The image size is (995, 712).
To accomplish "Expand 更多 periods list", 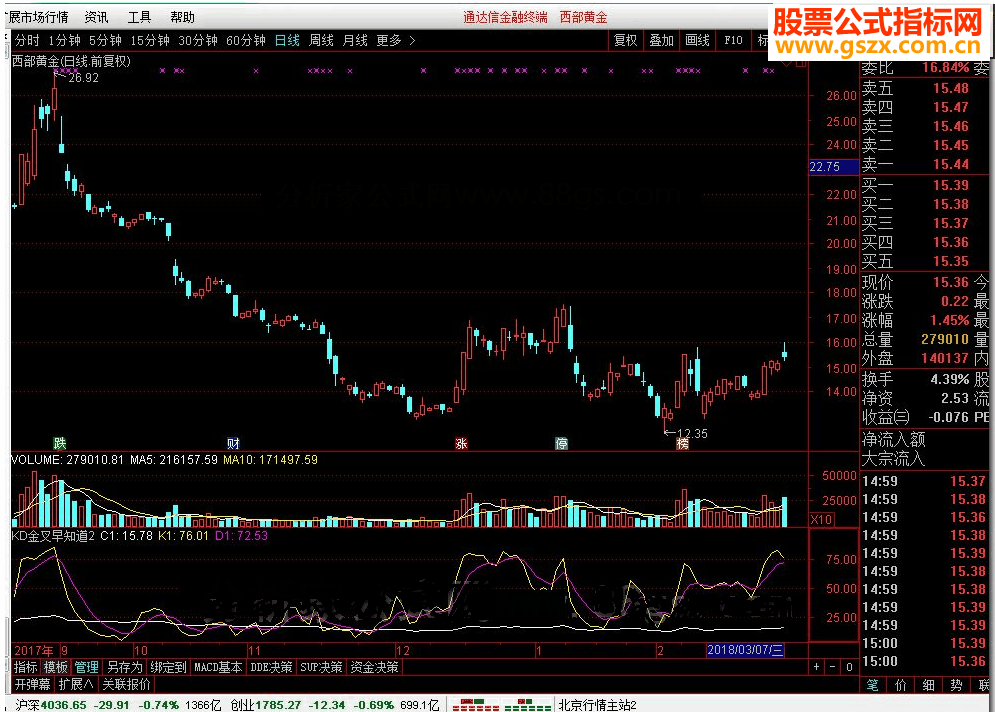I will (x=395, y=41).
